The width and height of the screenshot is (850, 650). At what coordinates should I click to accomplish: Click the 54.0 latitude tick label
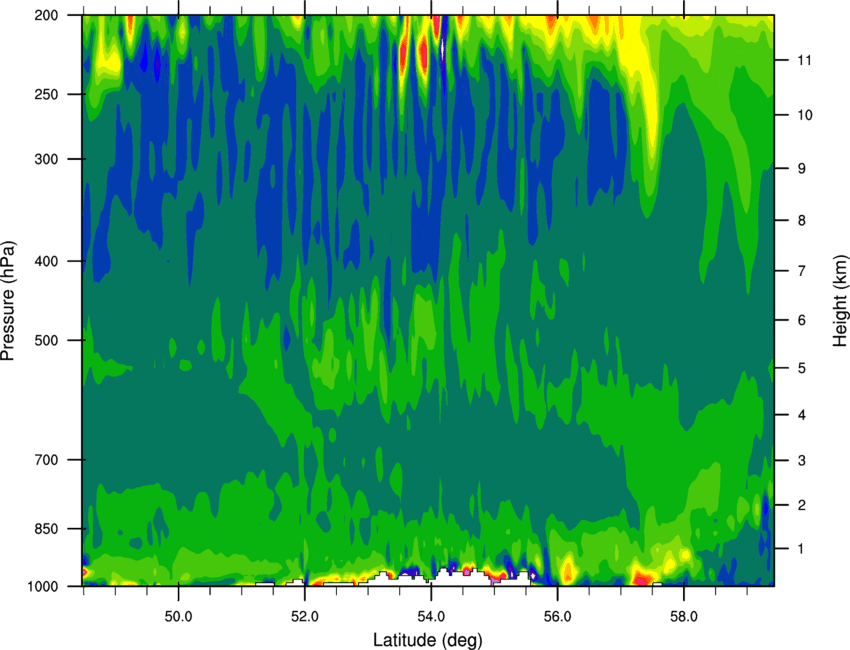coord(431,617)
